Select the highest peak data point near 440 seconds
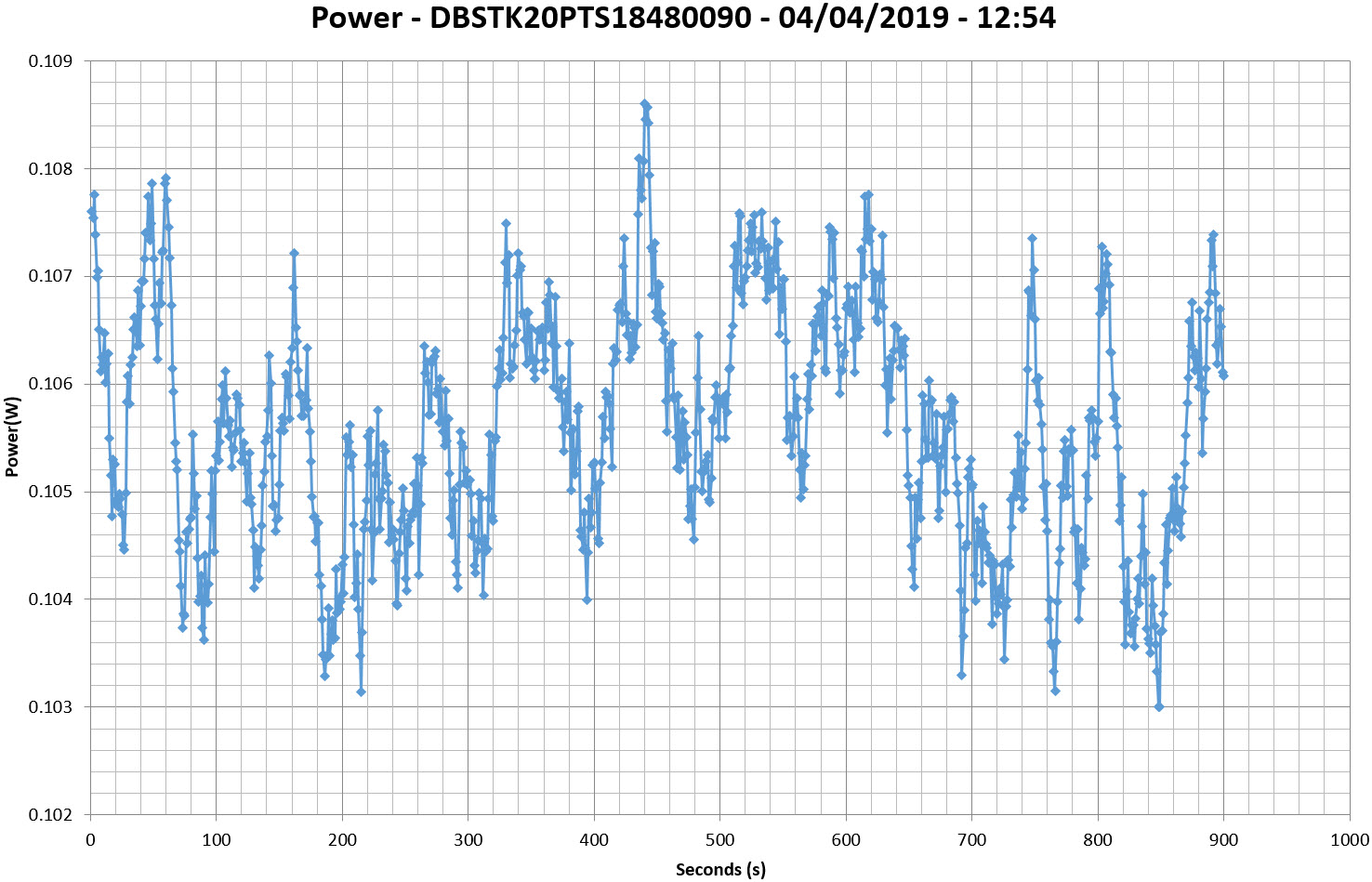This screenshot has height=882, width=1372. 644,104
